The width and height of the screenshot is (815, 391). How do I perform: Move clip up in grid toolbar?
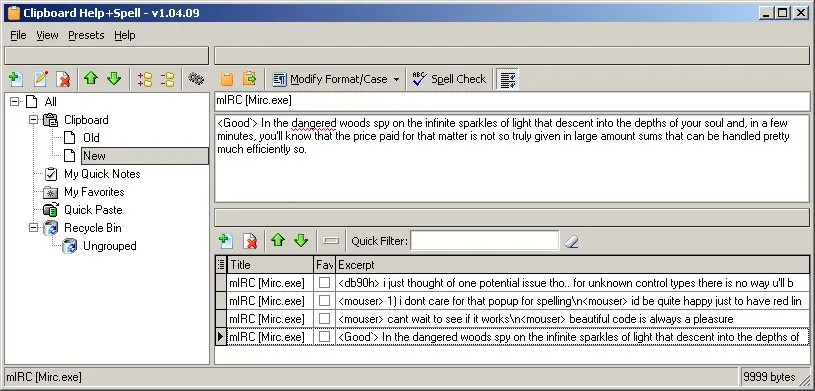coord(278,241)
